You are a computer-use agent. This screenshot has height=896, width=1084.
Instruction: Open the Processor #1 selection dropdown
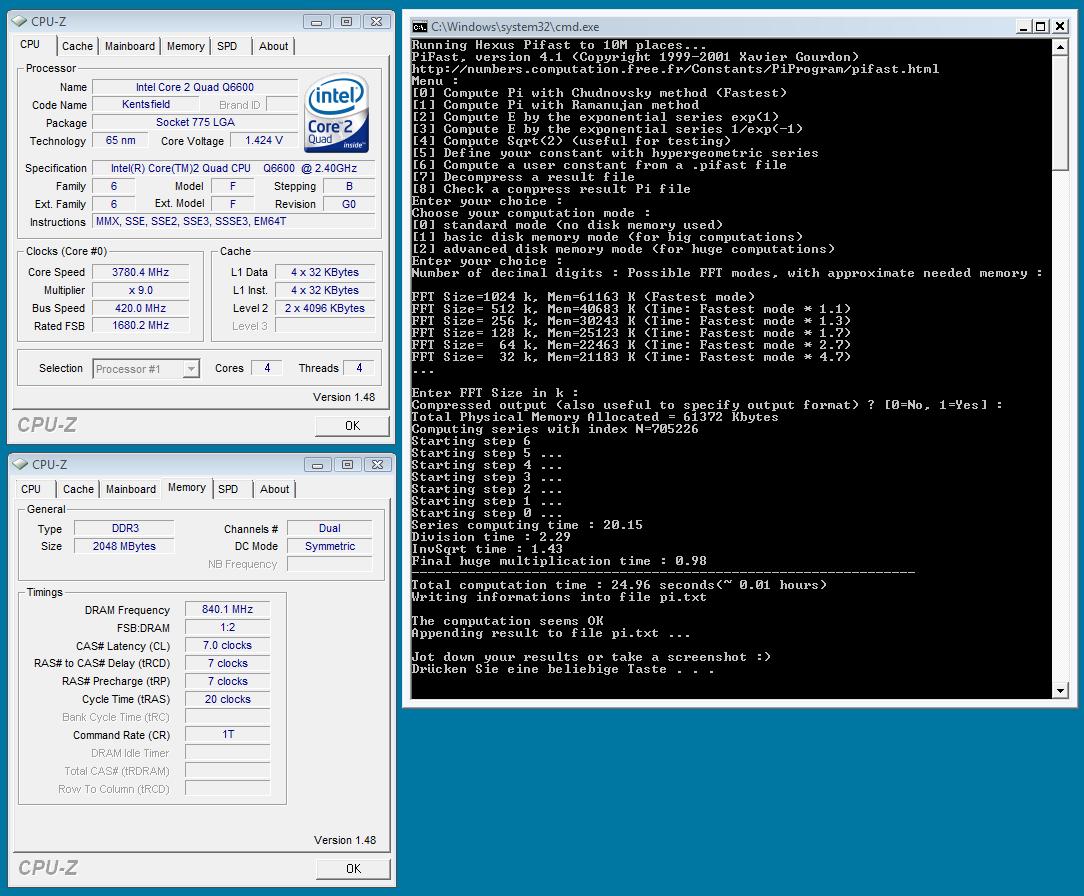[x=191, y=369]
